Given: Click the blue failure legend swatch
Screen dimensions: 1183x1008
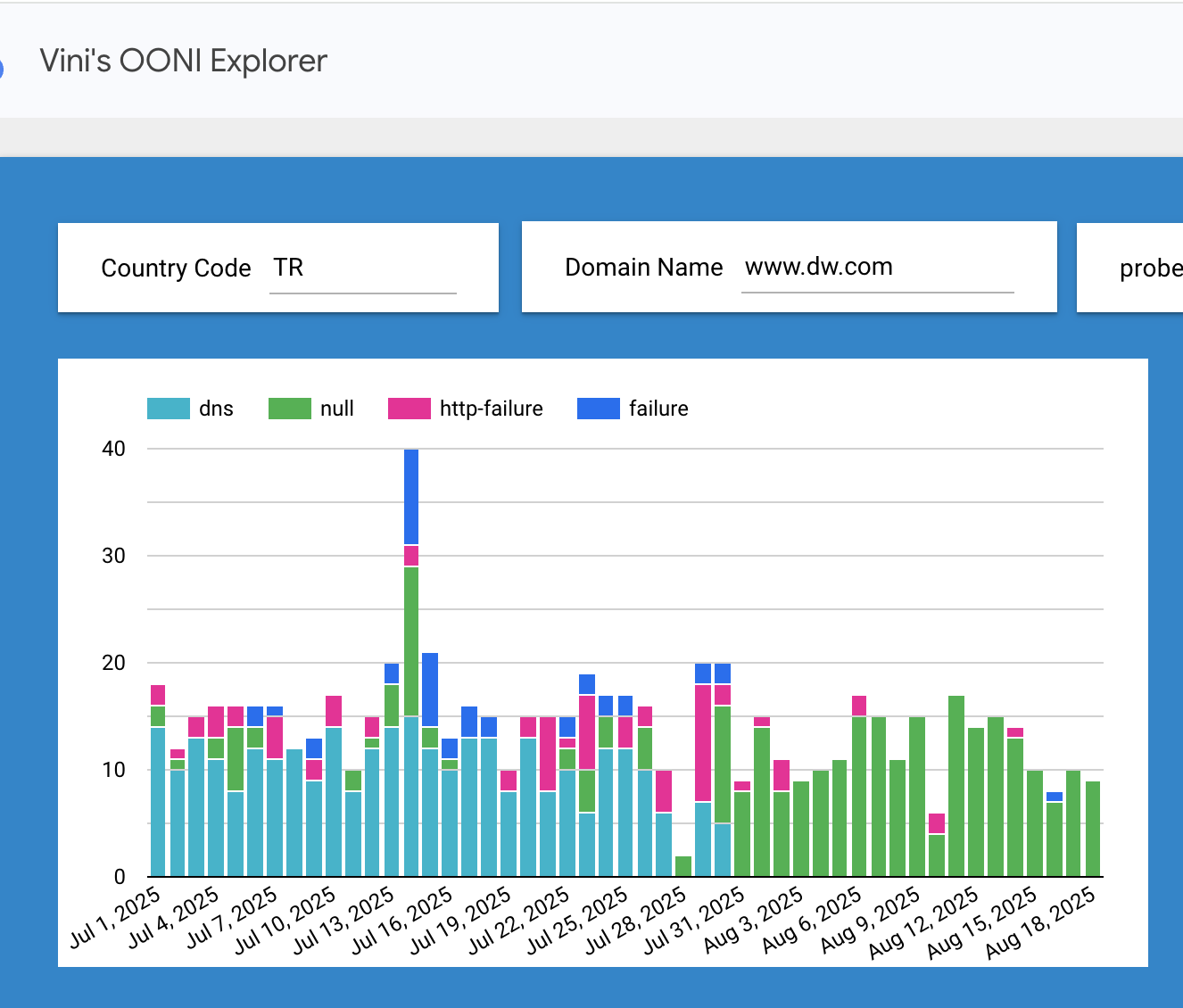Looking at the screenshot, I should click(599, 409).
